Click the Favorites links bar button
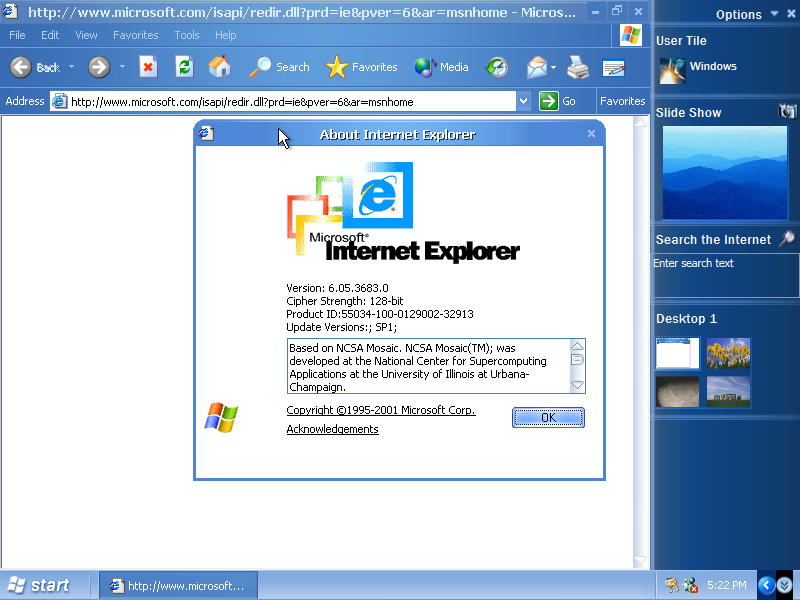800x600 pixels. [x=622, y=101]
